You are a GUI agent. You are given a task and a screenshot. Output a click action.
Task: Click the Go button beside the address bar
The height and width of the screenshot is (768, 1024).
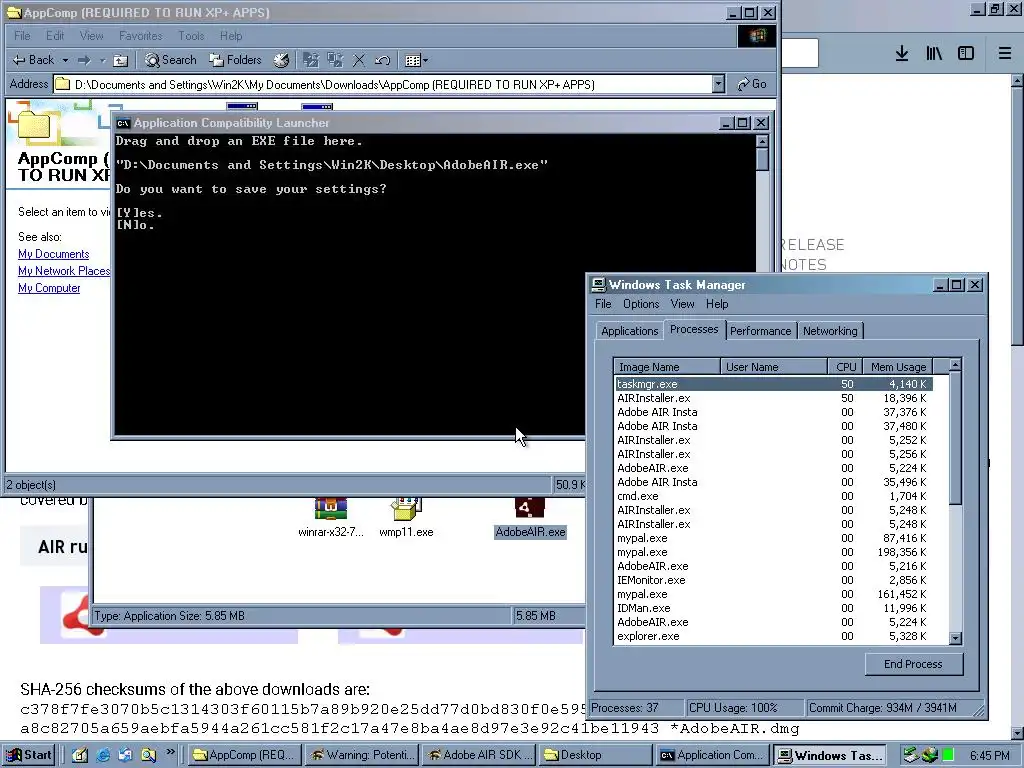click(751, 84)
